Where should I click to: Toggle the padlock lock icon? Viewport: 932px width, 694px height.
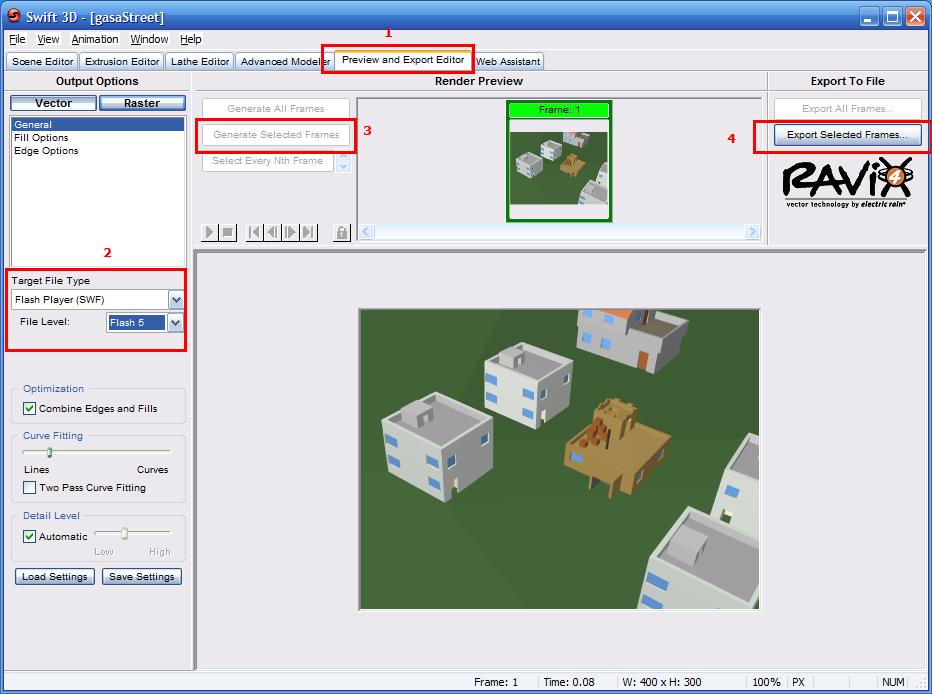point(342,232)
